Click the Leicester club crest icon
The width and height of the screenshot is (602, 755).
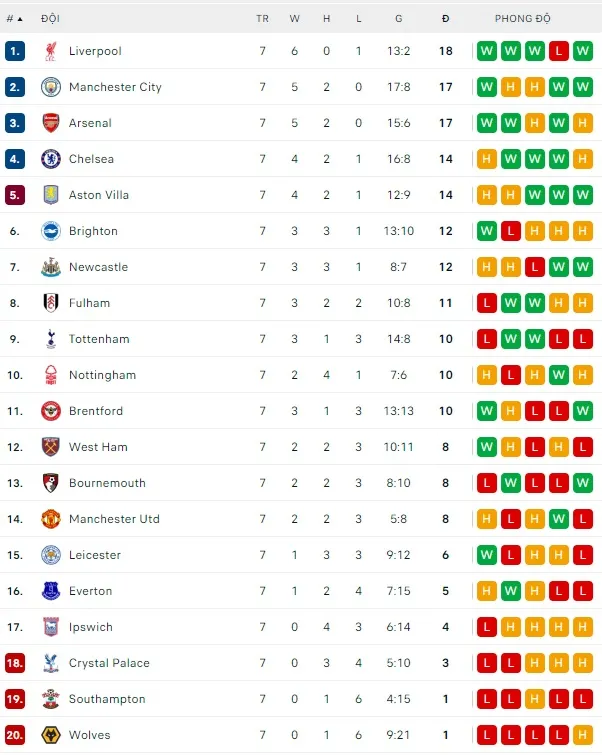[x=51, y=555]
